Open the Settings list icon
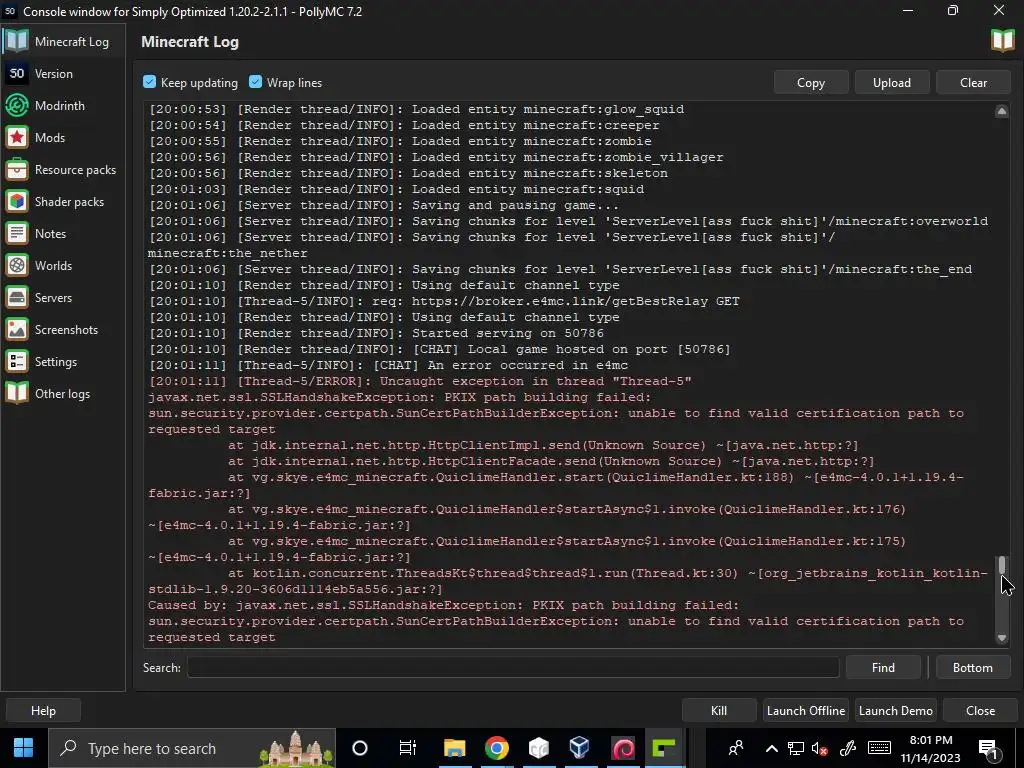Screen dimensions: 1024x768 click(x=17, y=361)
